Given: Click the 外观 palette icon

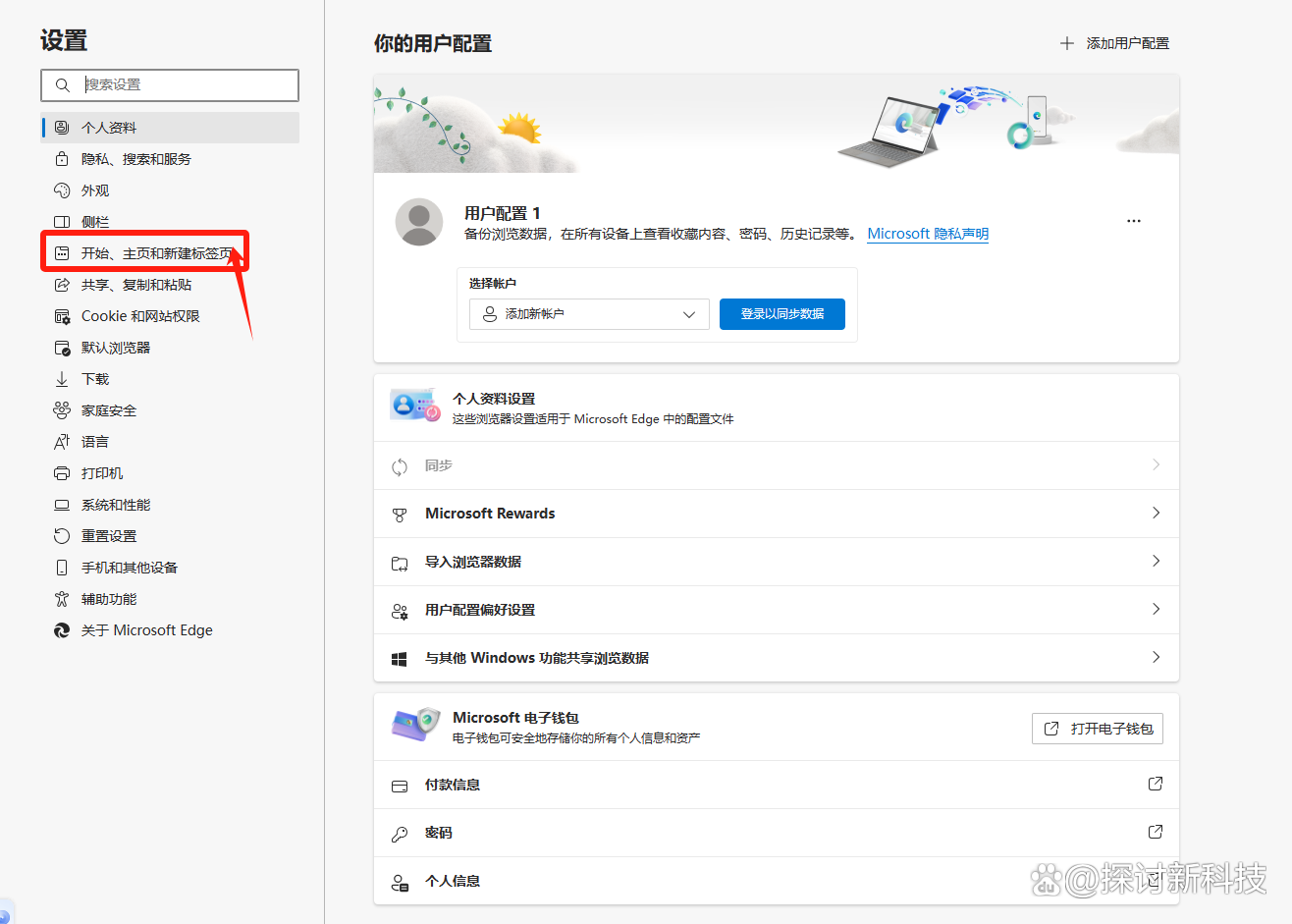Looking at the screenshot, I should (x=62, y=190).
